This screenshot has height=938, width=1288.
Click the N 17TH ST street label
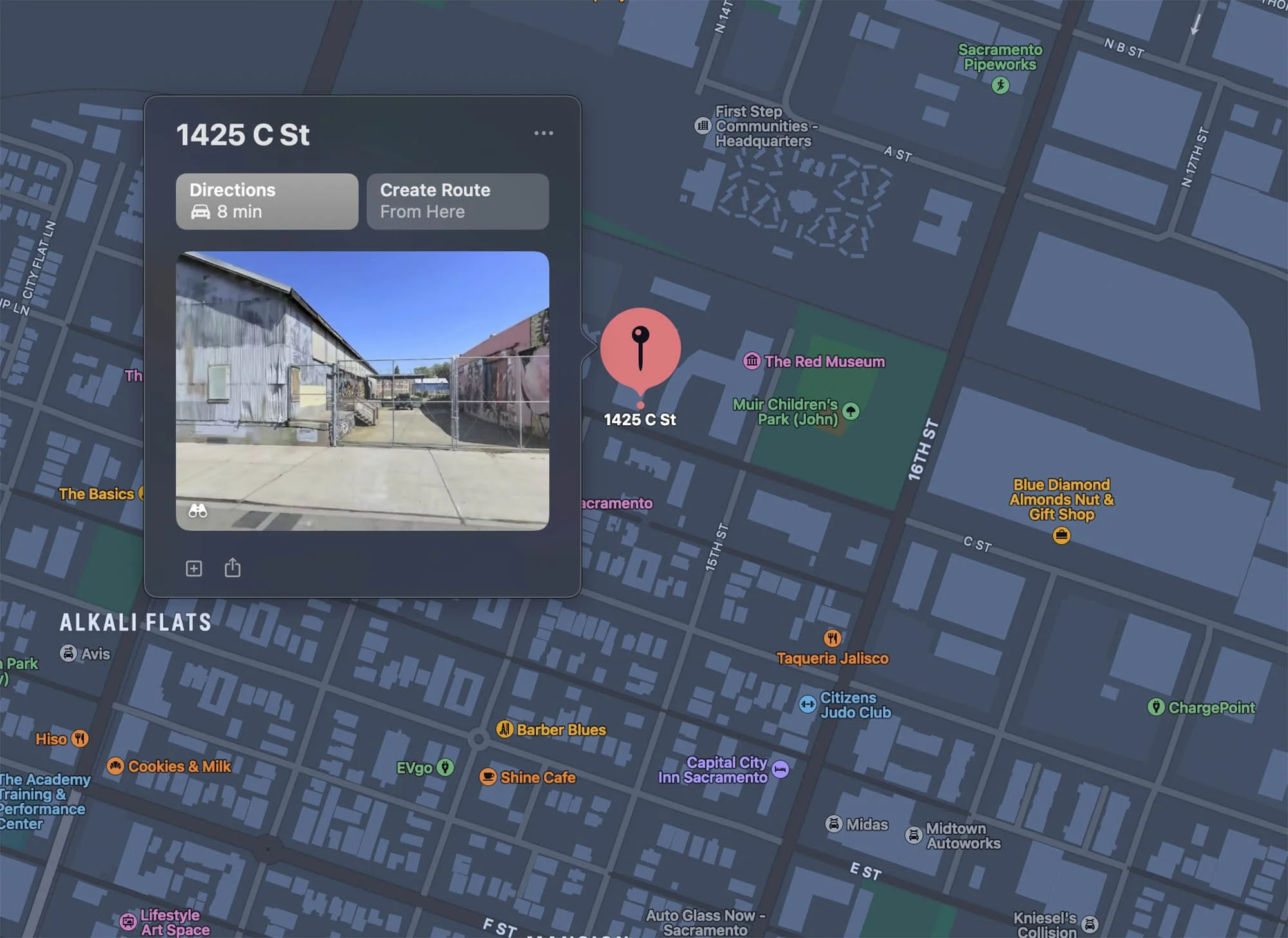coord(1195,157)
